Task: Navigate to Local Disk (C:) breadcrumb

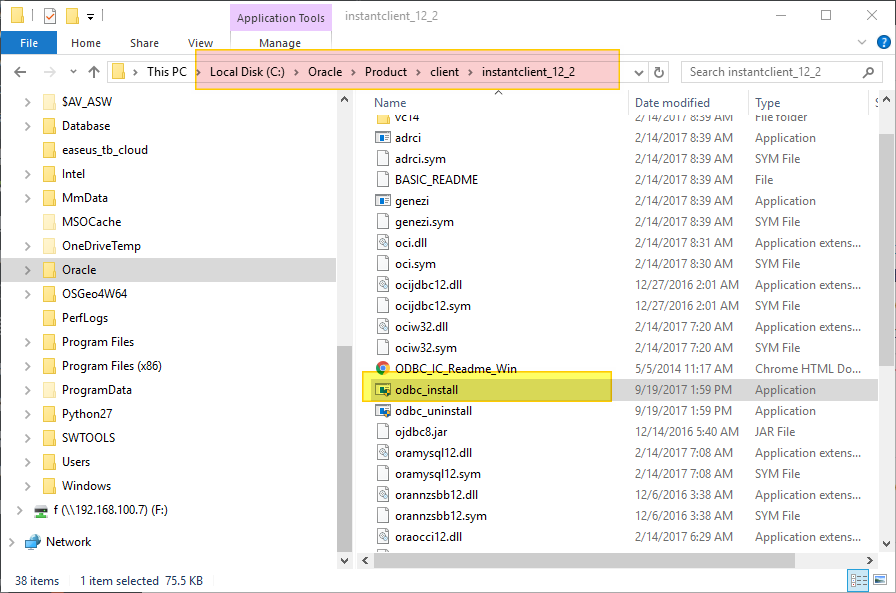Action: pos(247,72)
